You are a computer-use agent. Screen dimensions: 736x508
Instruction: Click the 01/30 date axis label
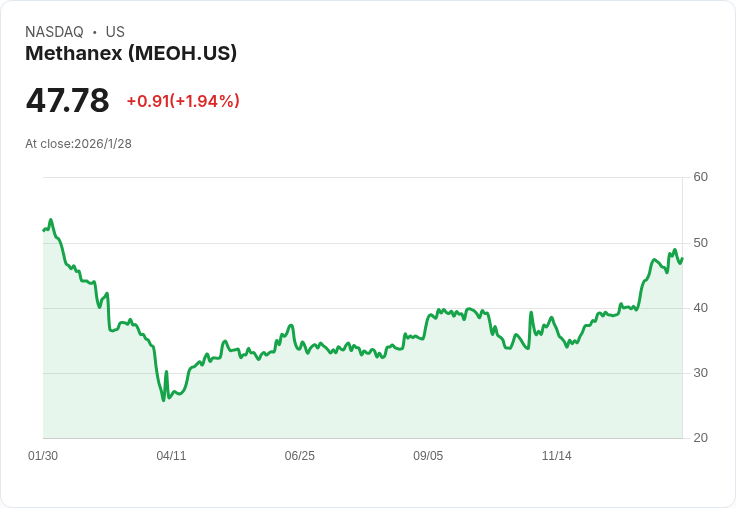point(43,456)
